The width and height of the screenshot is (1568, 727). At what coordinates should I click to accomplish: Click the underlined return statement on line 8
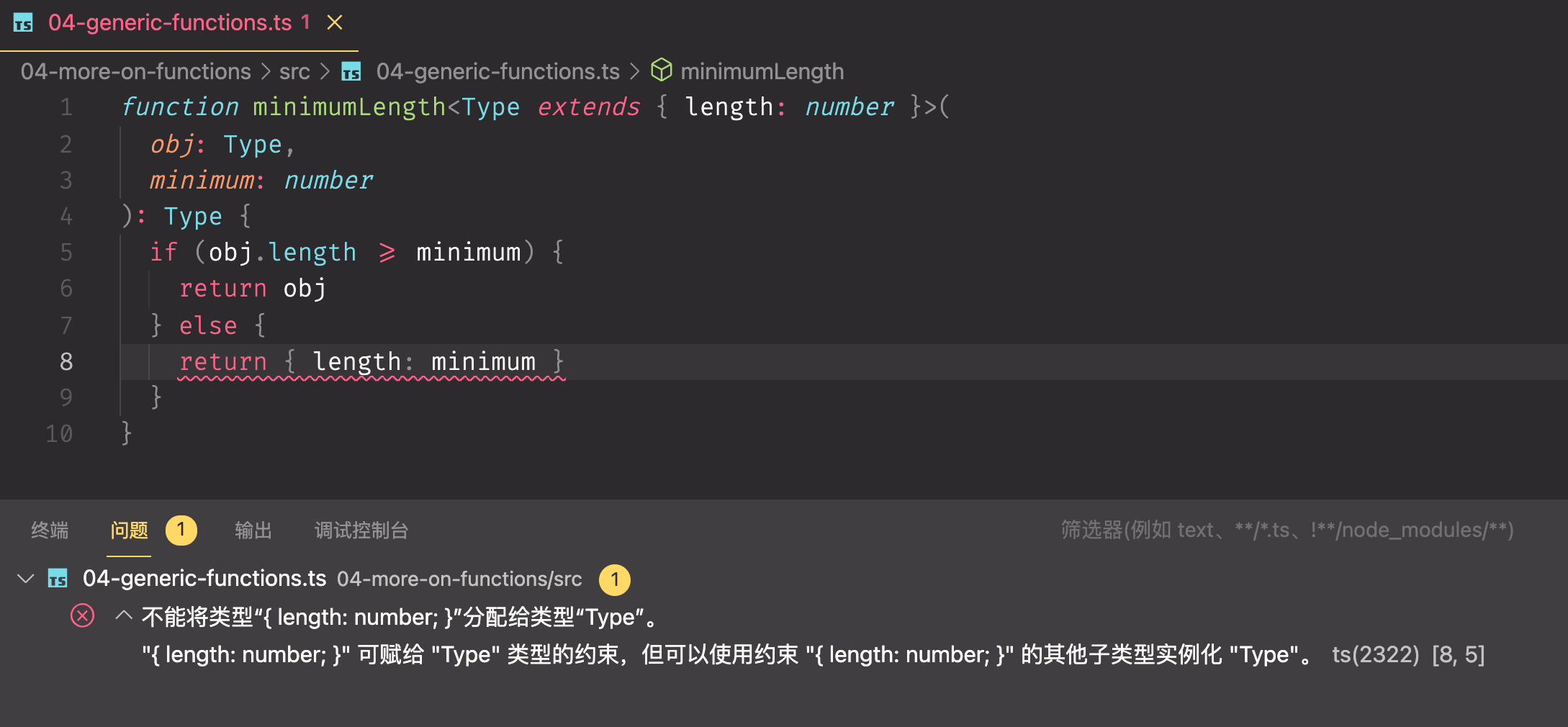[371, 361]
